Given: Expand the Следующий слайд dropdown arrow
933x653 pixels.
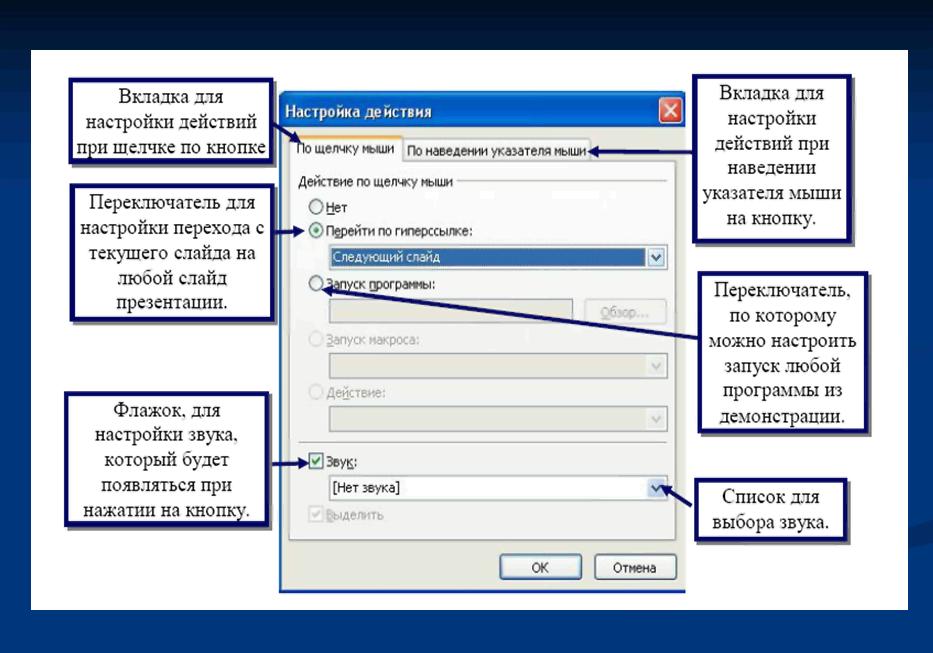Looking at the screenshot, I should click(x=656, y=257).
